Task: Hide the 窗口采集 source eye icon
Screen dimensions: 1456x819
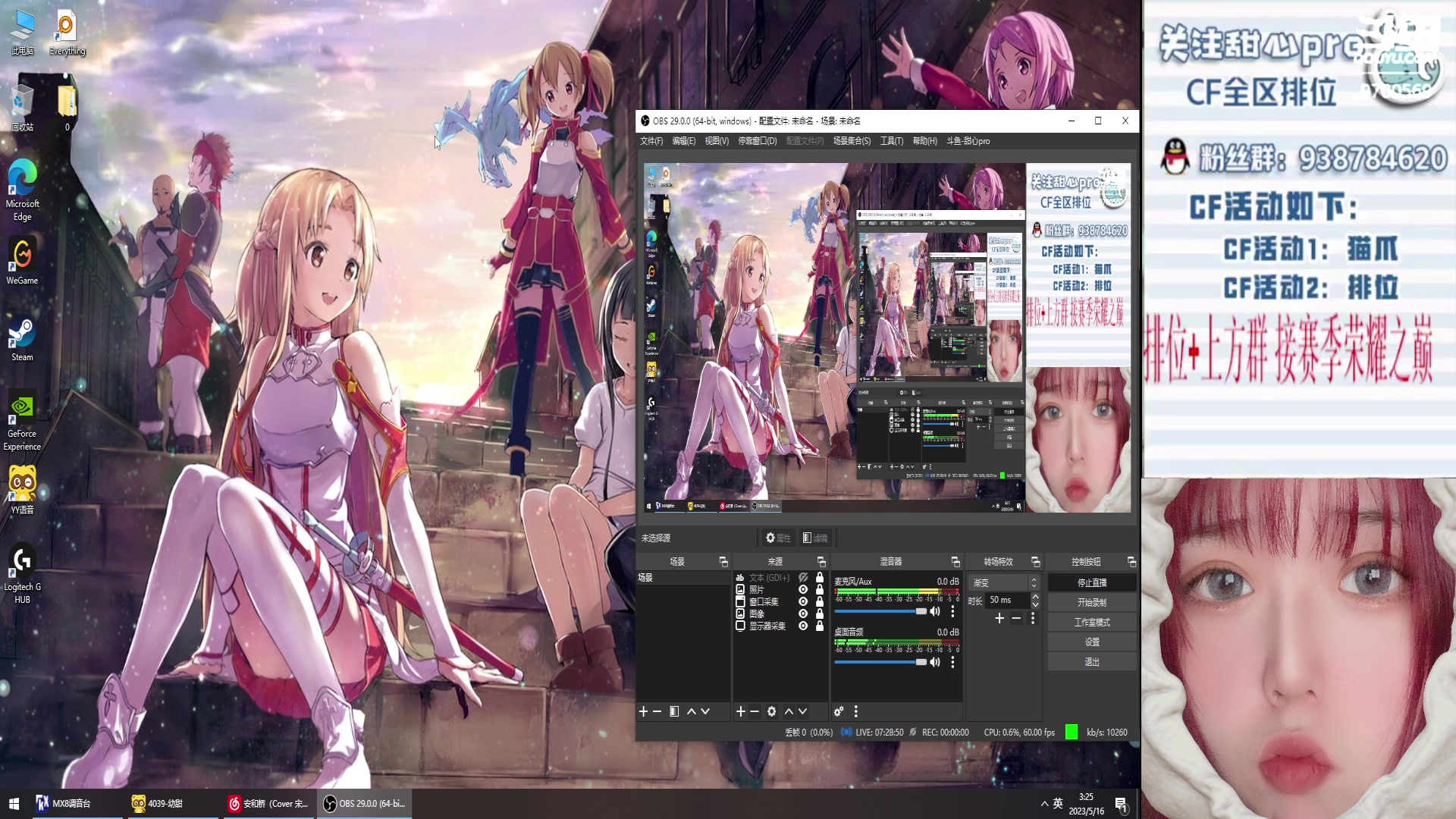Action: tap(803, 602)
